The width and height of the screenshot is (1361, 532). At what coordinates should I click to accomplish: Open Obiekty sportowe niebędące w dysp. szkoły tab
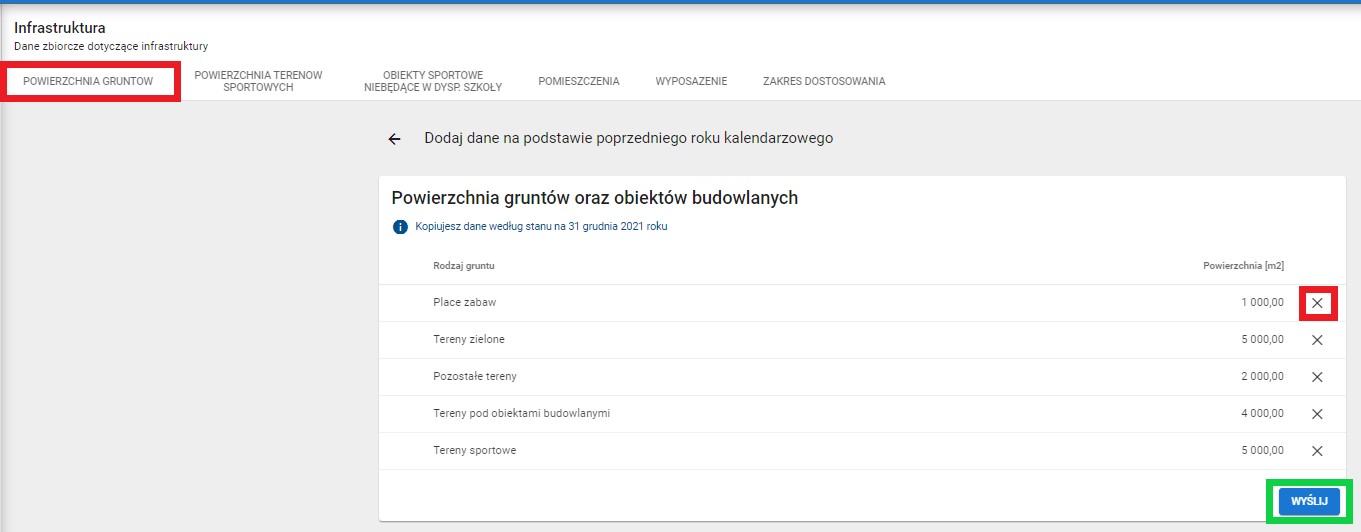point(433,81)
